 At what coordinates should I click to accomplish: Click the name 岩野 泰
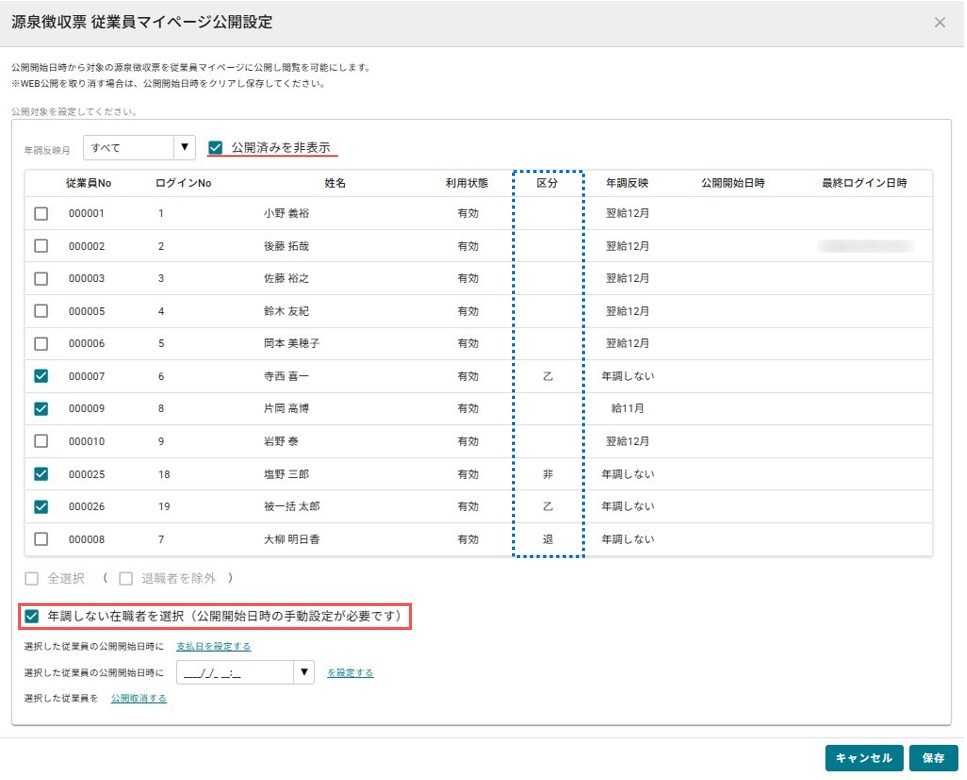pyautogui.click(x=281, y=441)
